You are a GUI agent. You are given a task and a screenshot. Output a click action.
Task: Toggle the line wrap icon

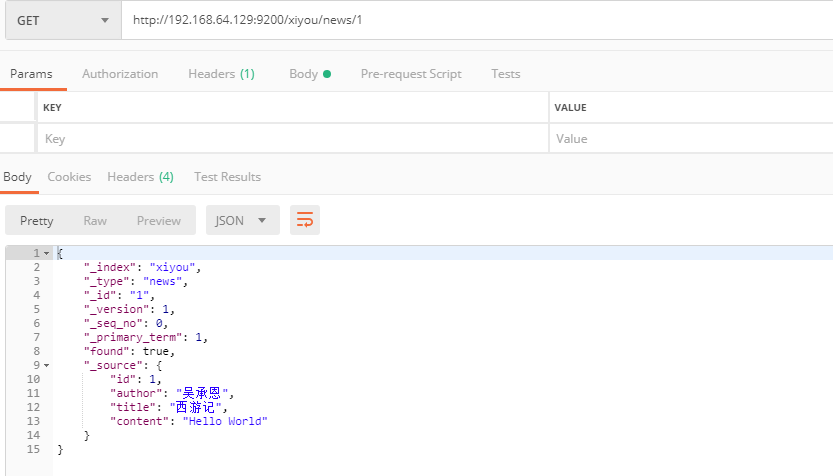click(305, 220)
